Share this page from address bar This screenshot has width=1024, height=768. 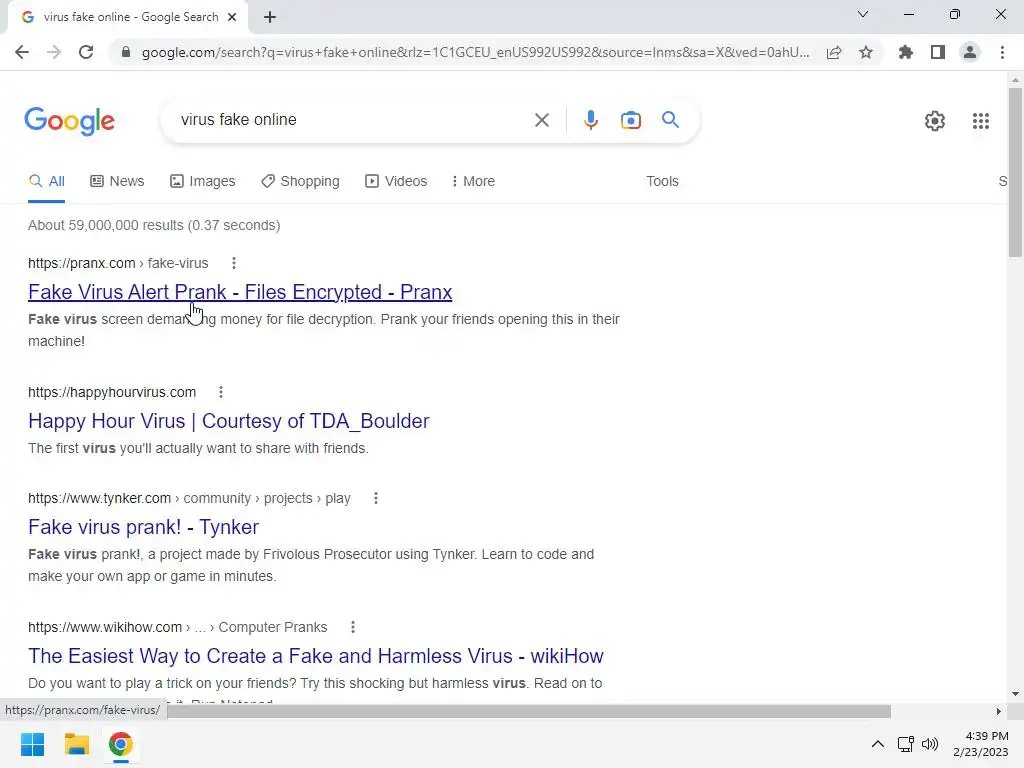[x=834, y=52]
